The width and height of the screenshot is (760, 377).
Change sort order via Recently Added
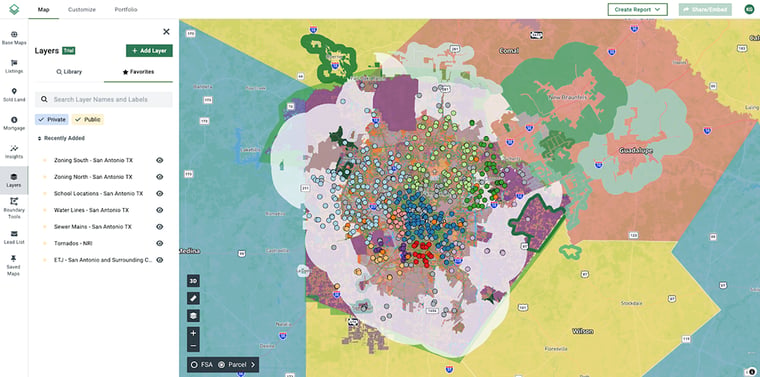[61, 138]
